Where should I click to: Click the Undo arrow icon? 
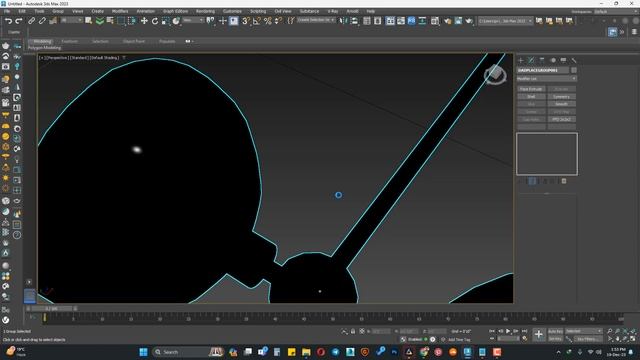[8, 21]
